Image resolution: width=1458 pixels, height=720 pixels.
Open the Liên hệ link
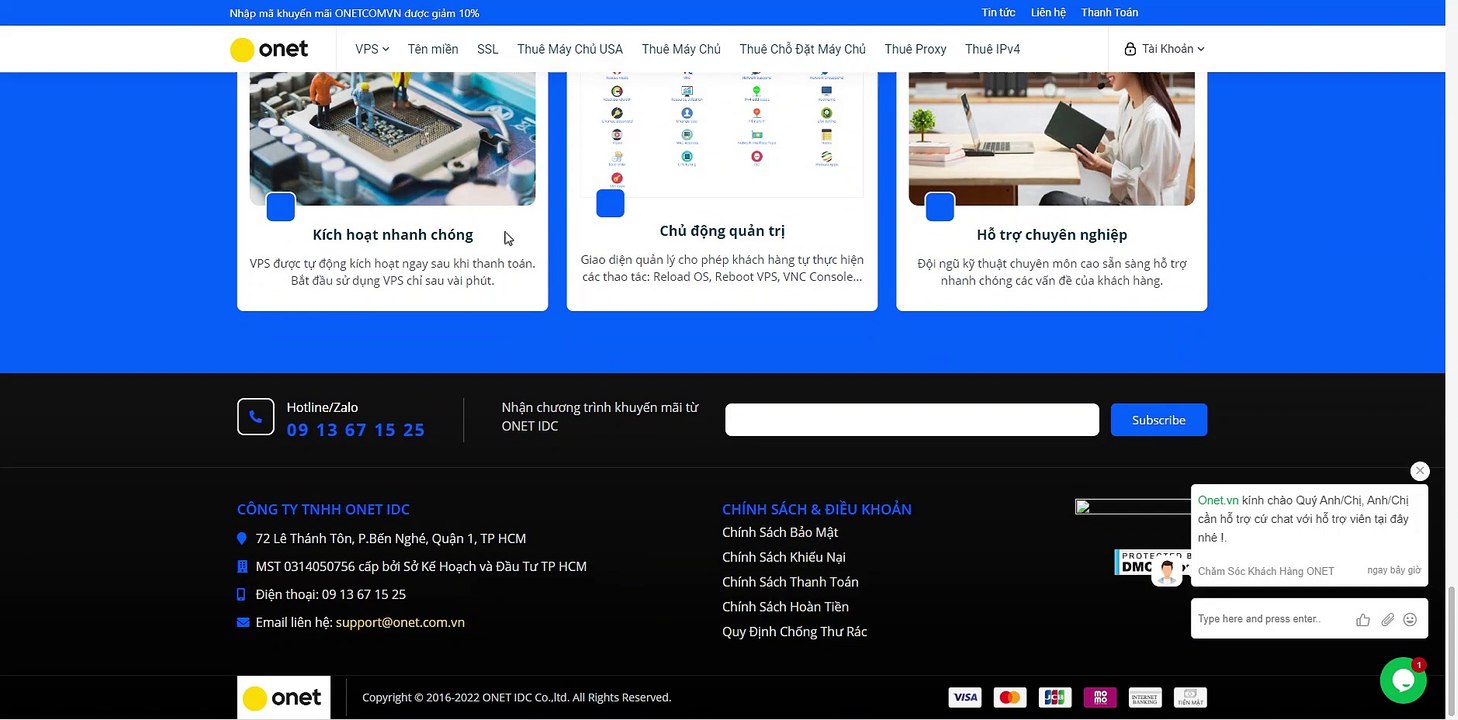click(x=1049, y=13)
